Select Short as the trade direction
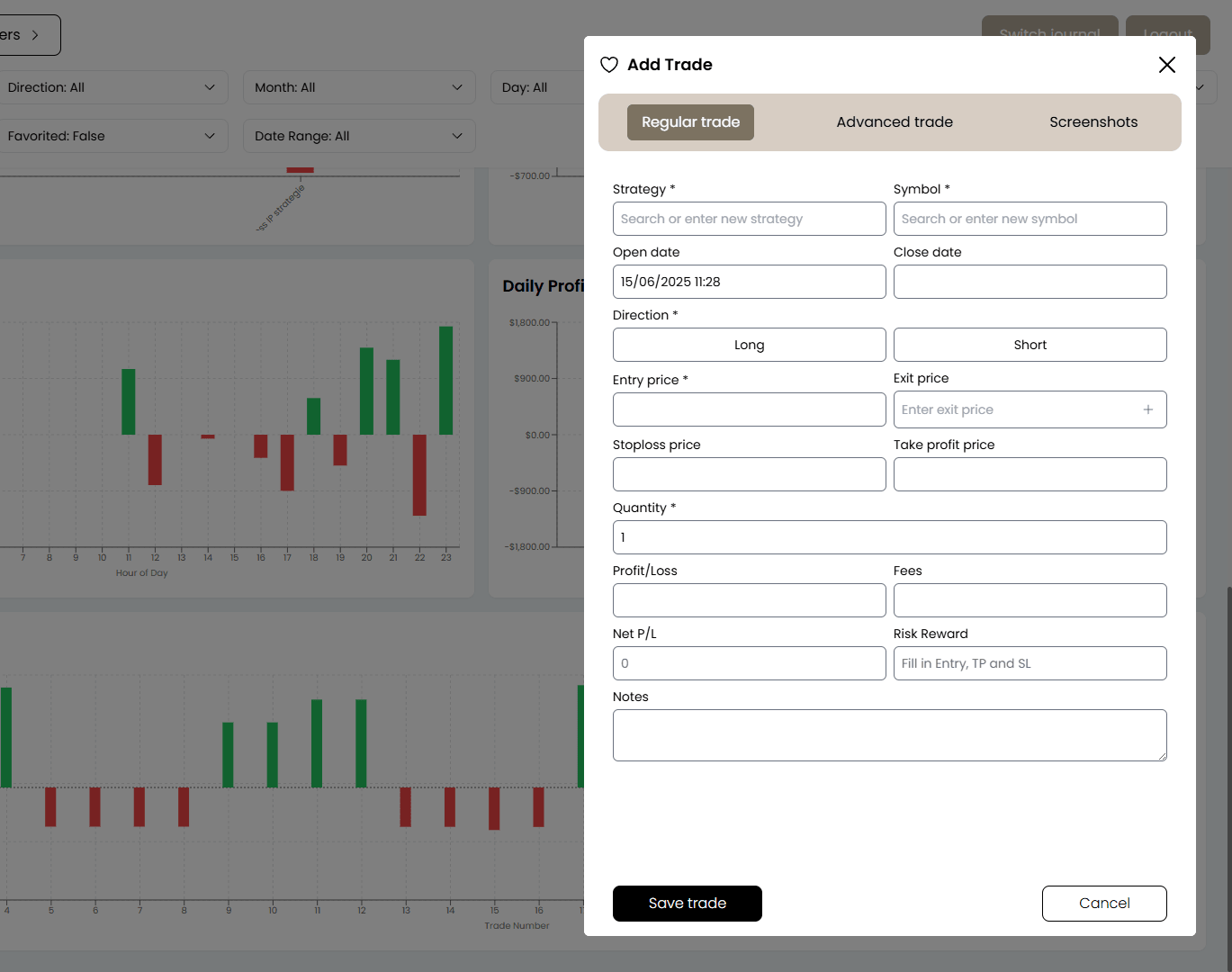Viewport: 1232px width, 972px height. [1030, 345]
